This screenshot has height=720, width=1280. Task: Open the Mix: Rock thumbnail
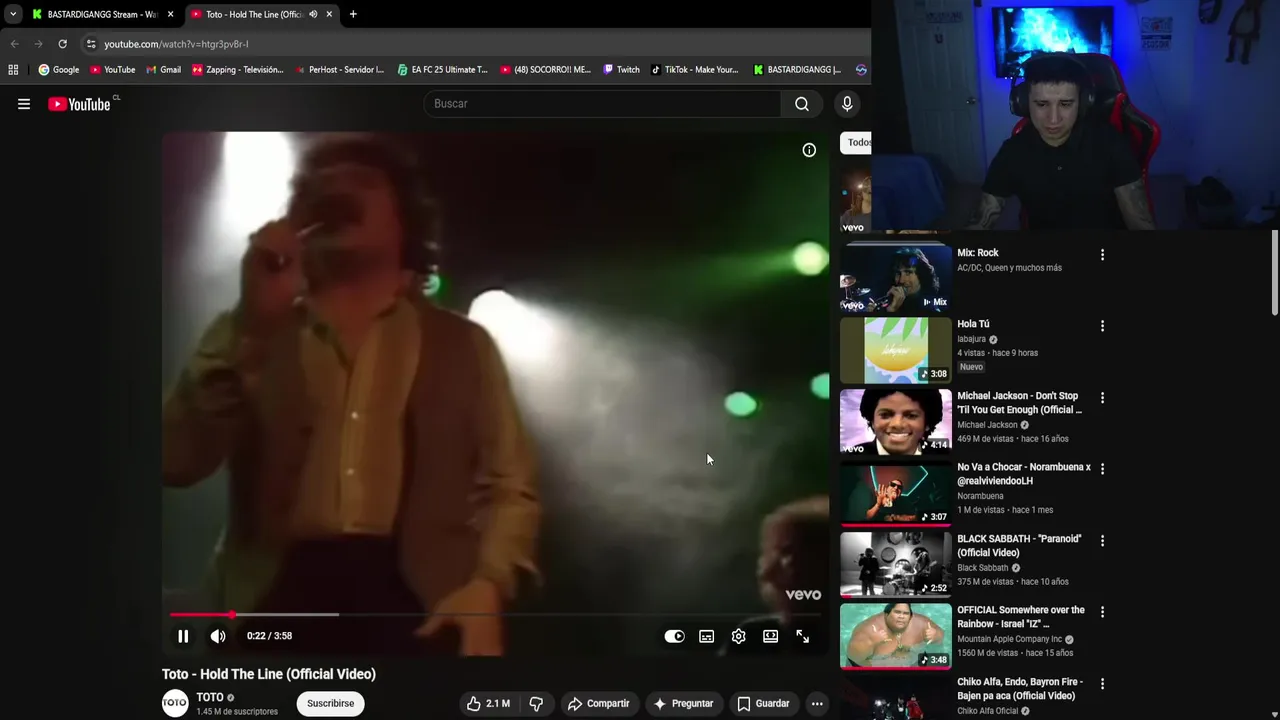point(896,278)
